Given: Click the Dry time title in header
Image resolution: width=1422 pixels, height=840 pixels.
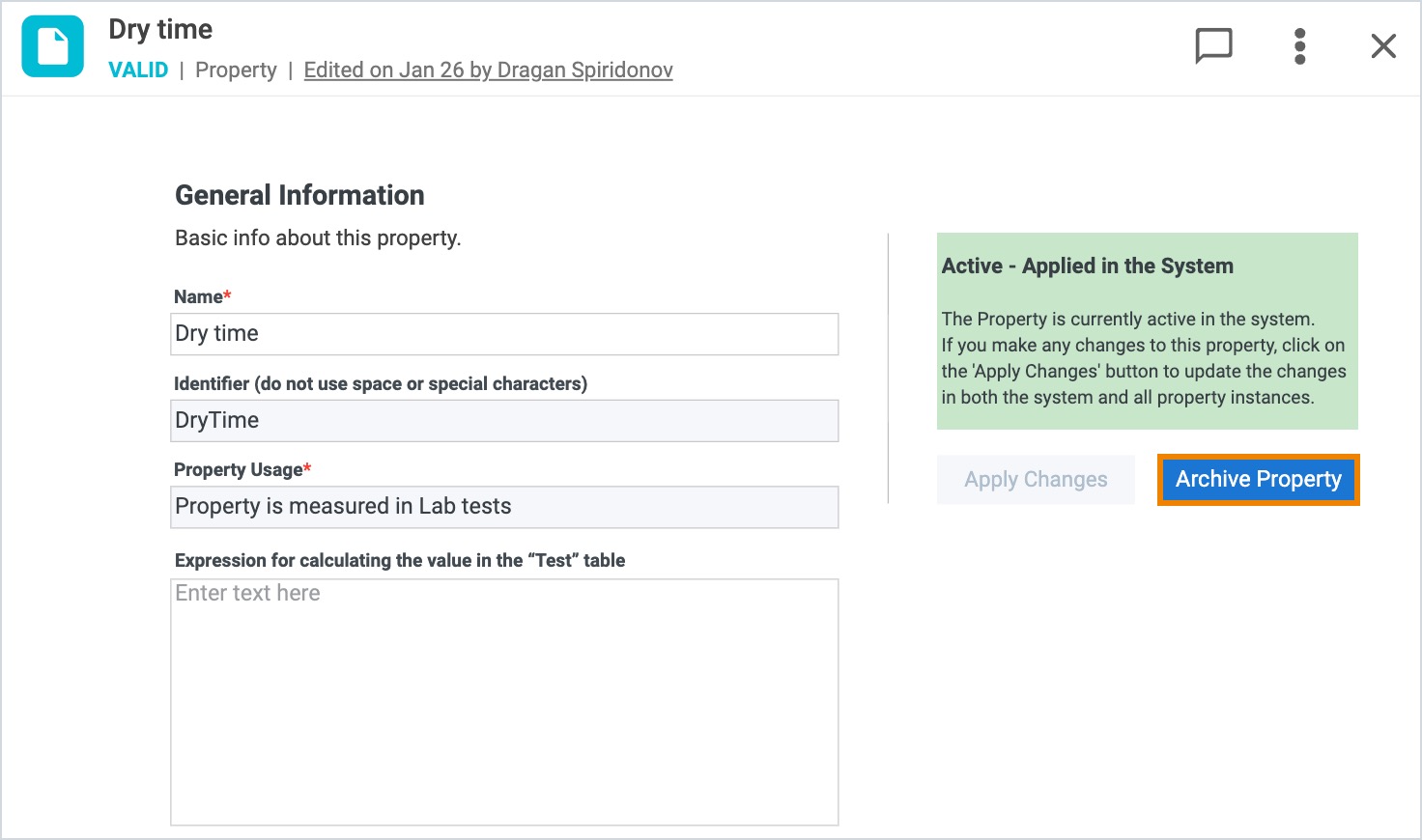Looking at the screenshot, I should [160, 29].
